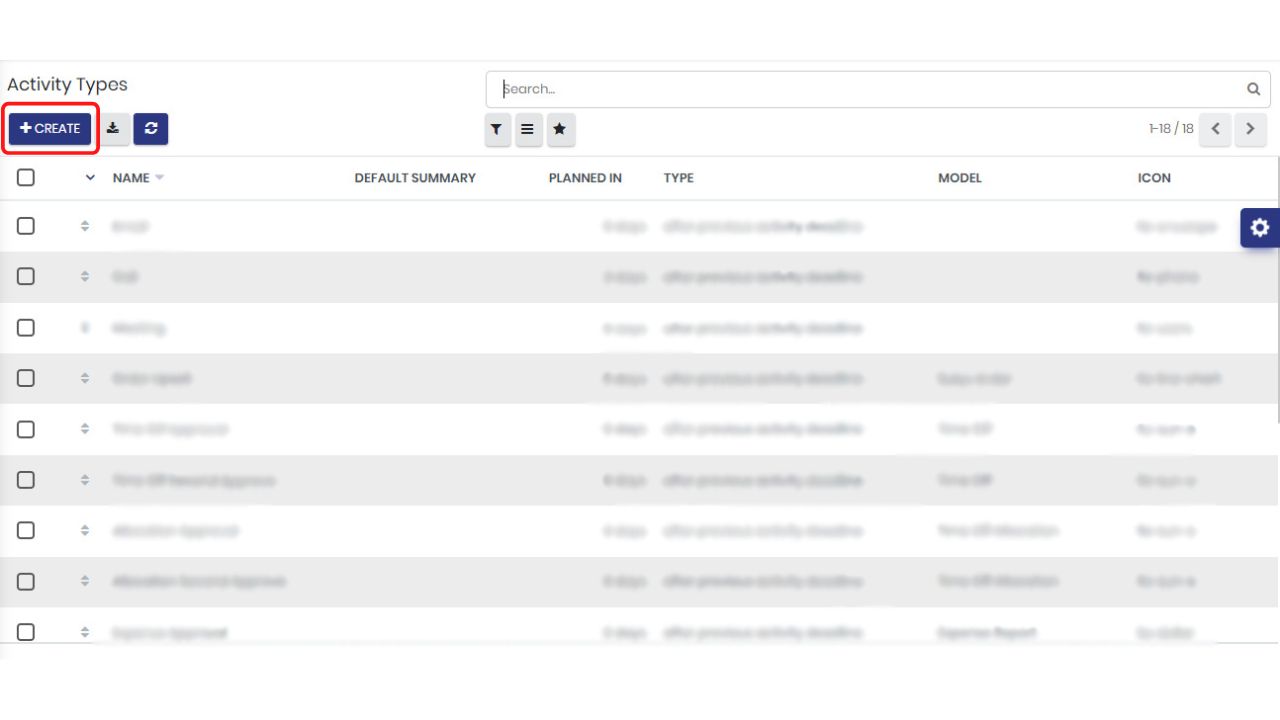The image size is (1280, 720).
Task: Check the Email row checkbox
Action: [x=26, y=226]
